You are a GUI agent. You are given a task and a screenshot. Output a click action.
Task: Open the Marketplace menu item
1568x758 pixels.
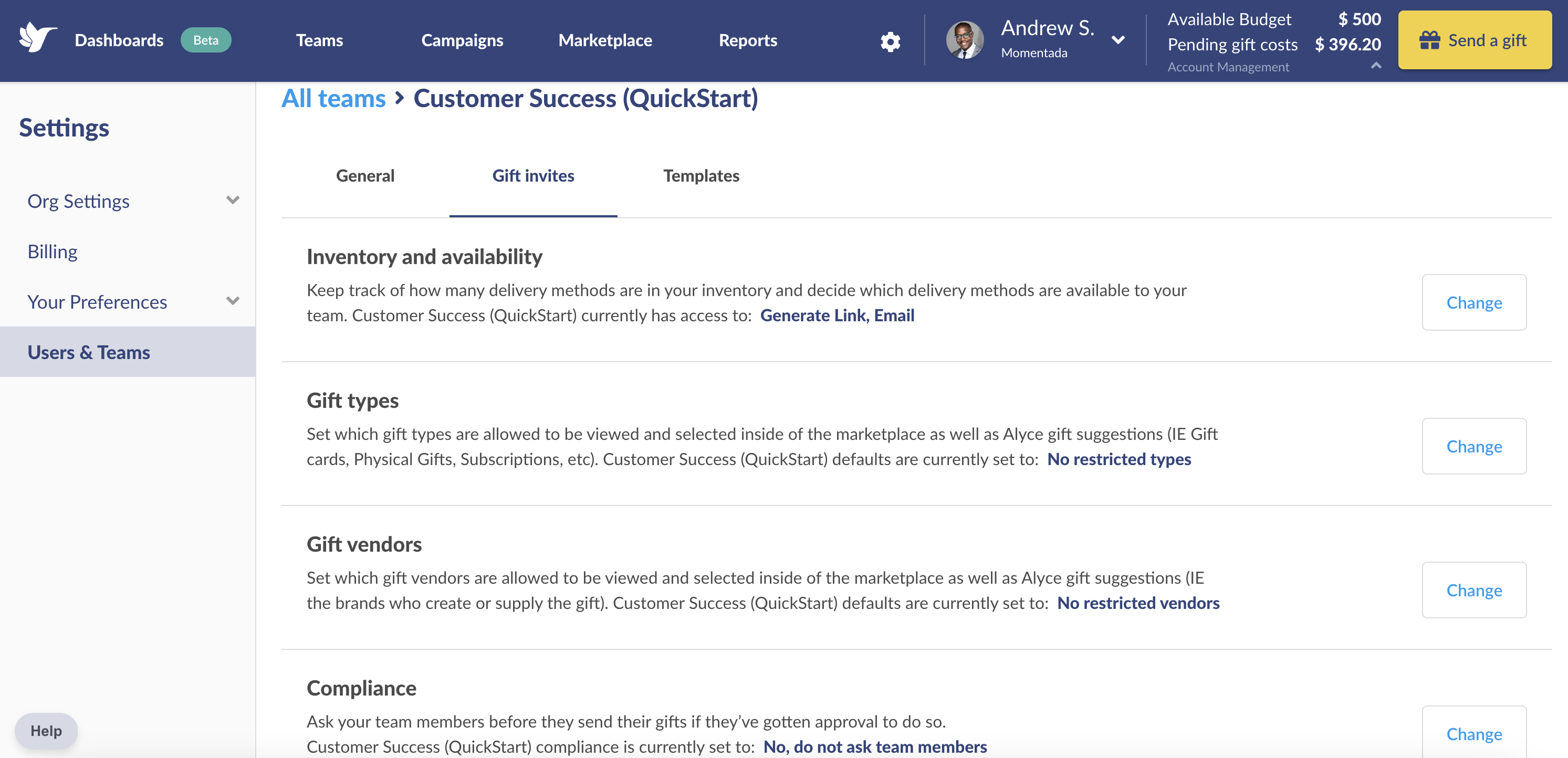[605, 40]
